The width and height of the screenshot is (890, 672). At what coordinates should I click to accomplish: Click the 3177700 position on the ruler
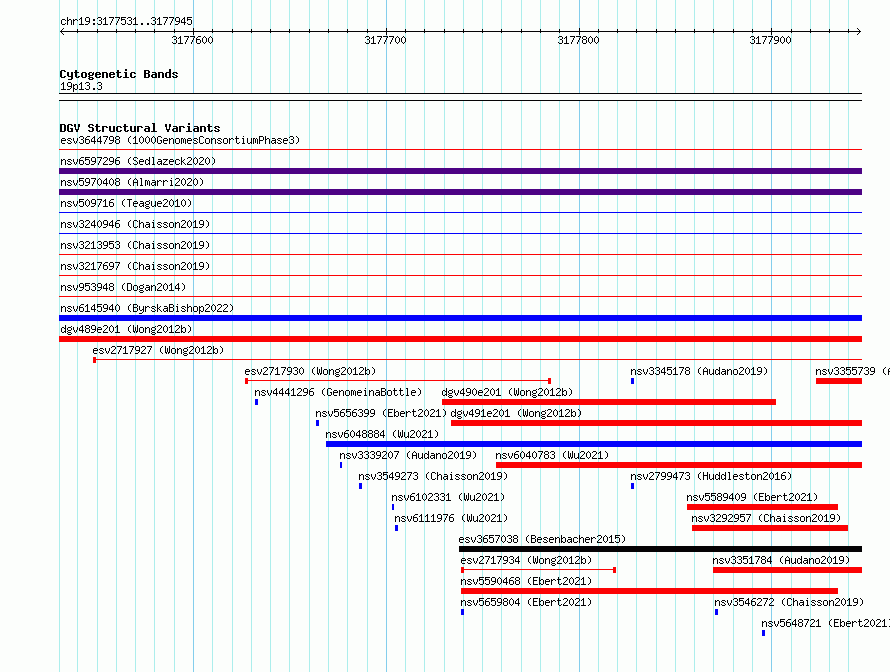tap(386, 41)
